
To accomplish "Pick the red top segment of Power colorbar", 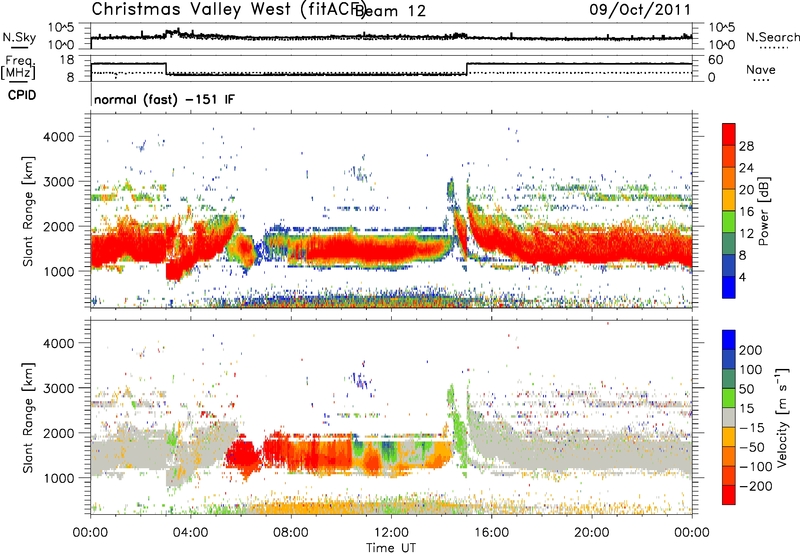I will (x=729, y=135).
